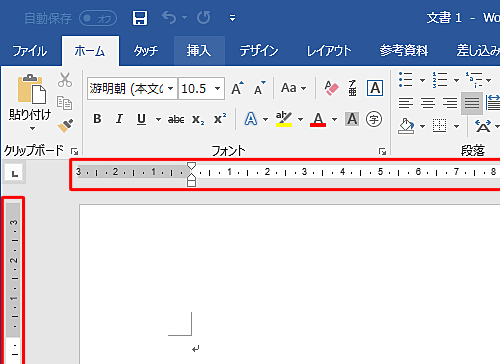Select justify alignment
The image size is (500, 364).
[472, 103]
